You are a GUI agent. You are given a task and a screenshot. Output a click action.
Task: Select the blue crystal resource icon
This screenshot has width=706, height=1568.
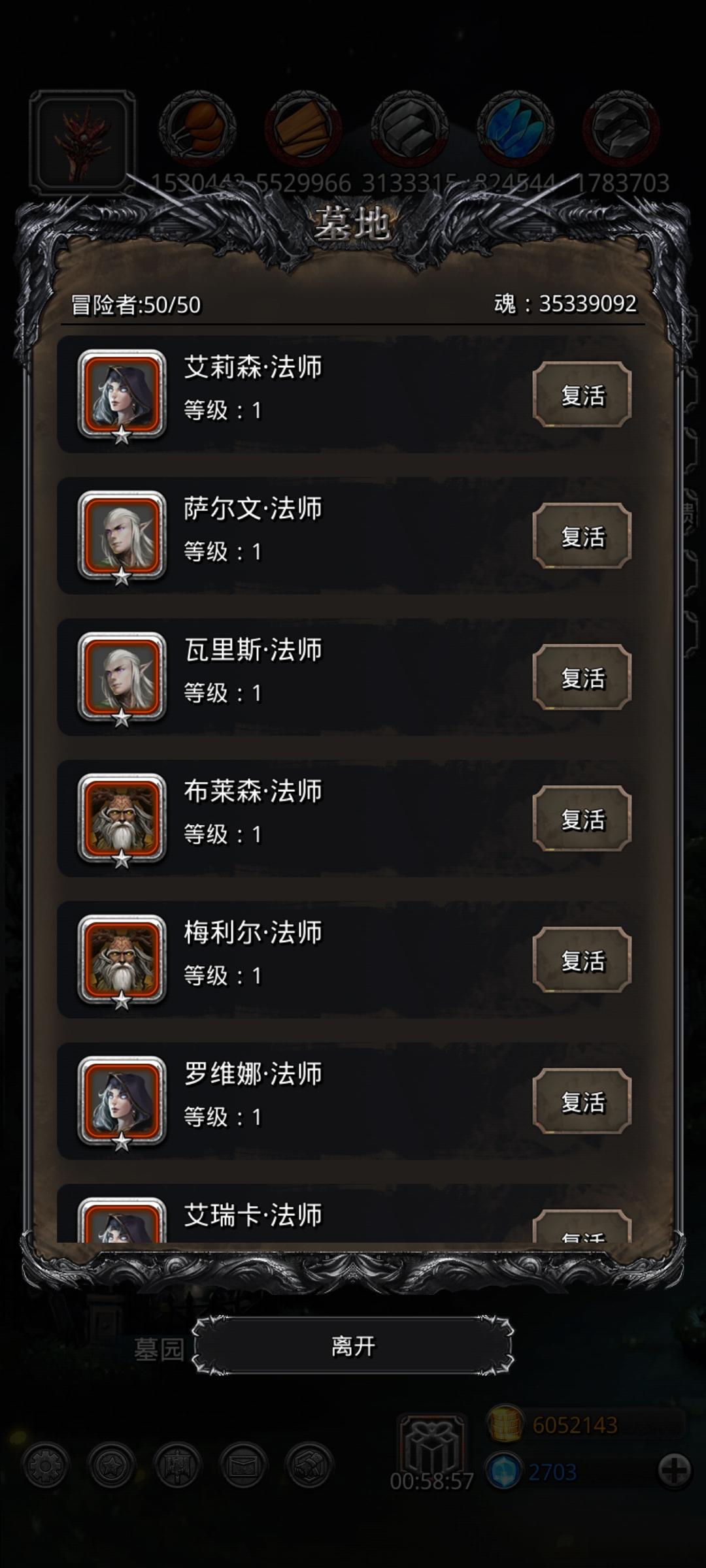click(516, 127)
